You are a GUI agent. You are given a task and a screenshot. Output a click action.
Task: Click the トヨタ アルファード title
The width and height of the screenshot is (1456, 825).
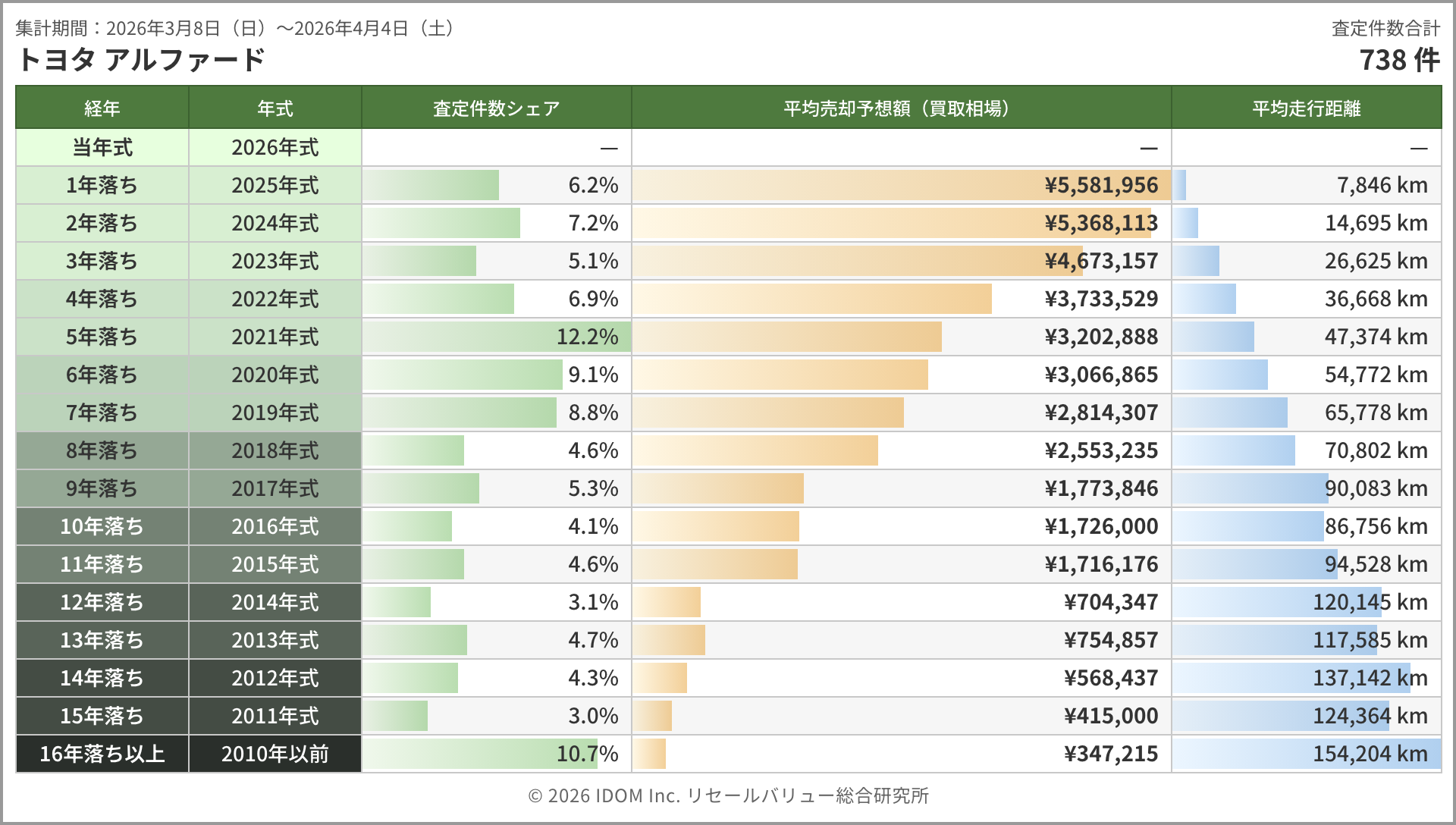point(141,59)
